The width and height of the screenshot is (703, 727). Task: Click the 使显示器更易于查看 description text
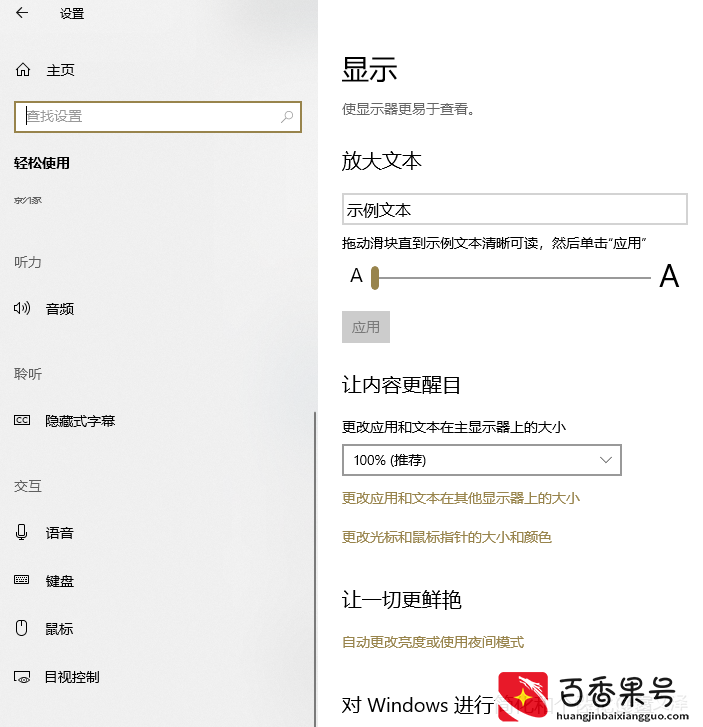408,109
